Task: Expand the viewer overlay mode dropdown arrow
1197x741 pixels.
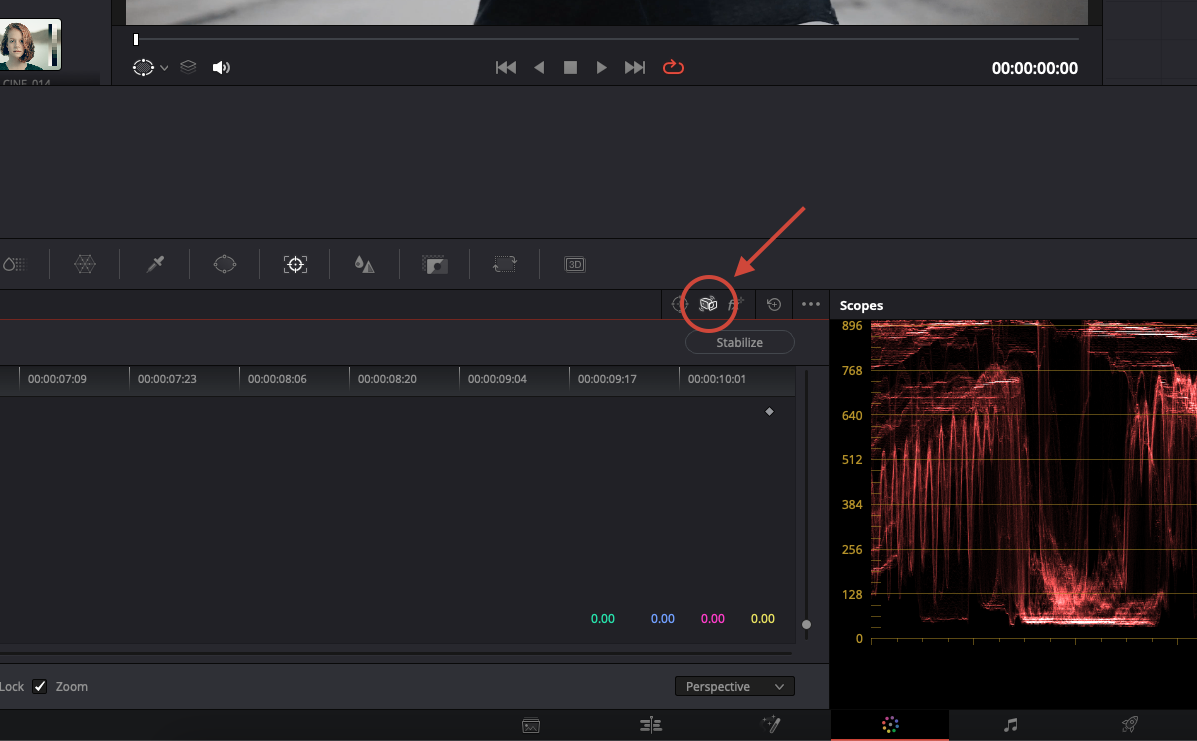Action: pyautogui.click(x=164, y=68)
